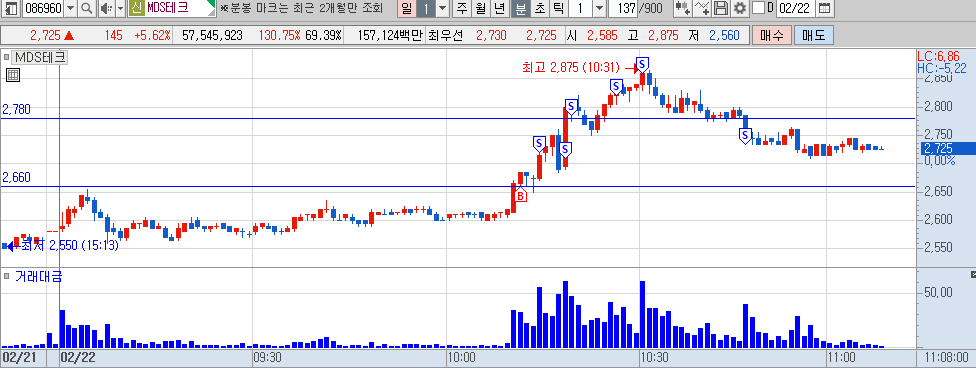Viewport: 976px width, 368px height.
Task: Click the 매도 sell button
Action: click(x=813, y=35)
